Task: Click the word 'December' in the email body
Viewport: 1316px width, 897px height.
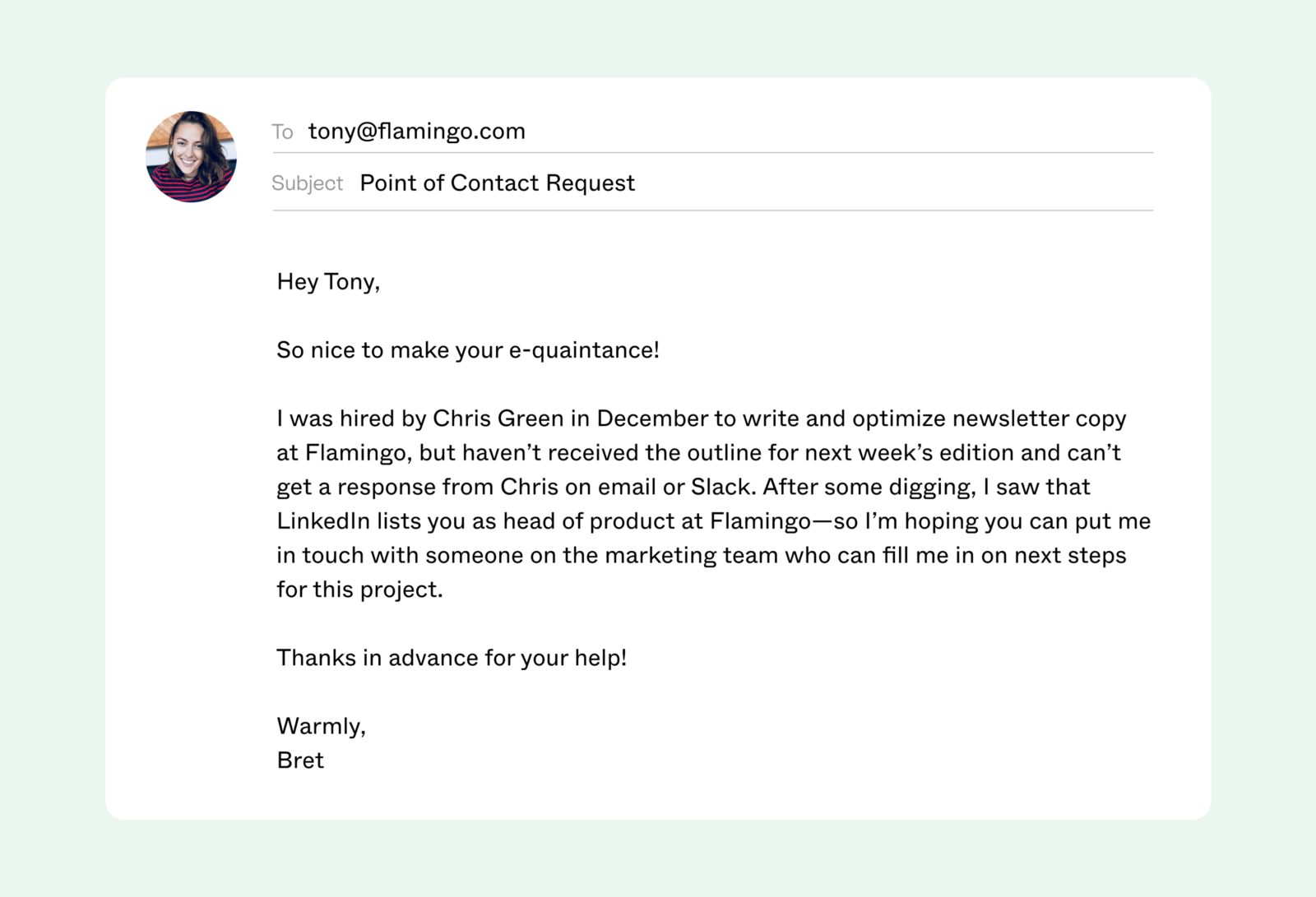Action: pyautogui.click(x=652, y=418)
